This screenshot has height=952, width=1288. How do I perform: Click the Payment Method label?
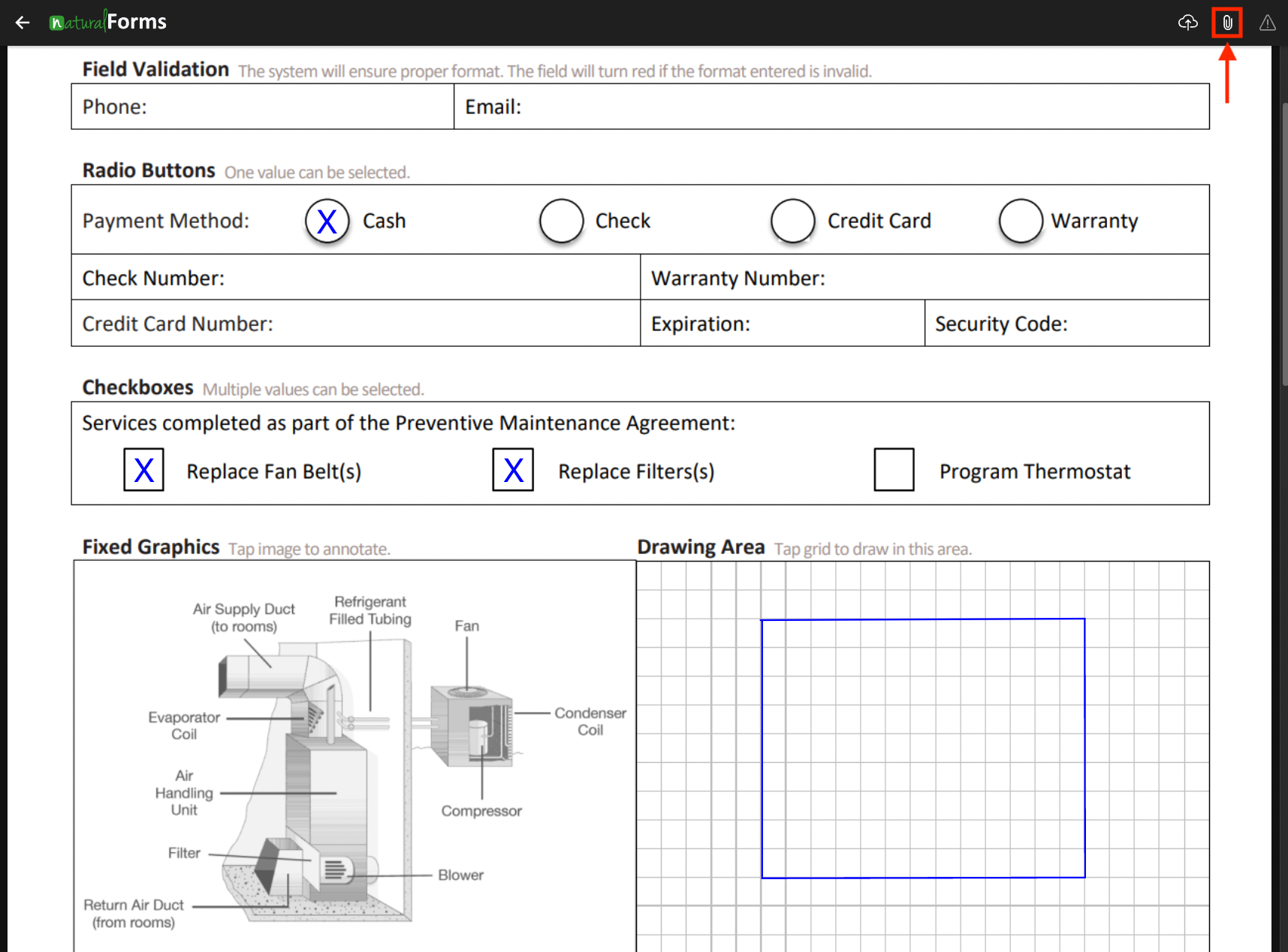[166, 221]
